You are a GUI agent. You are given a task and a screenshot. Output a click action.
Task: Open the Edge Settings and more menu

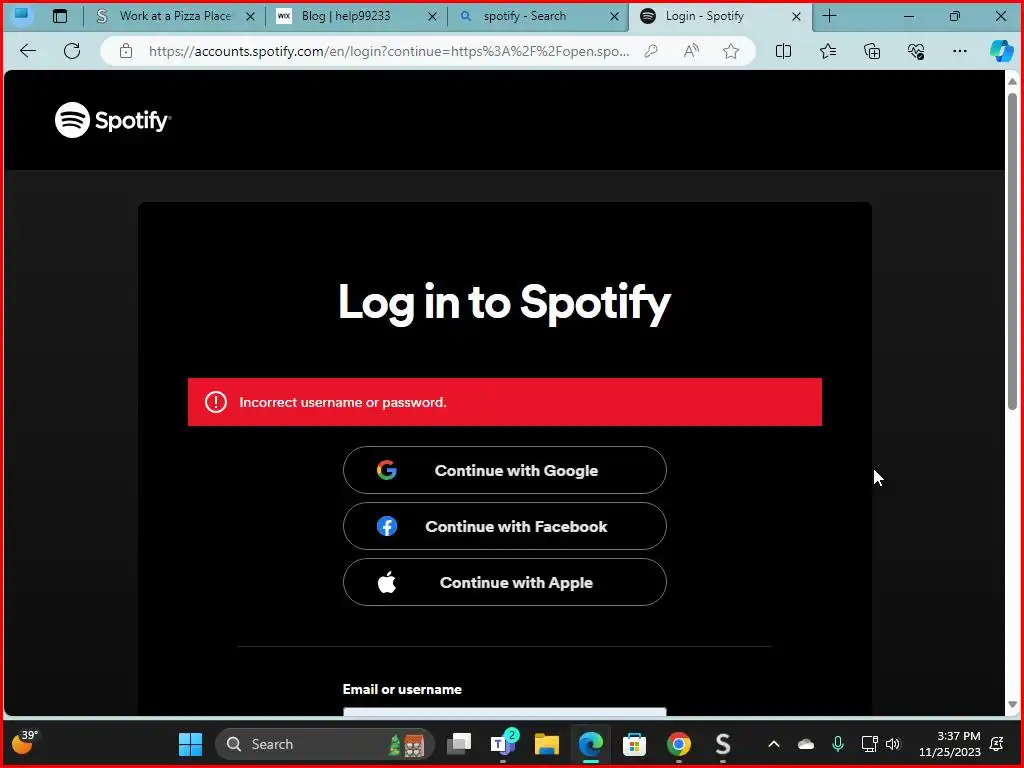[x=959, y=51]
